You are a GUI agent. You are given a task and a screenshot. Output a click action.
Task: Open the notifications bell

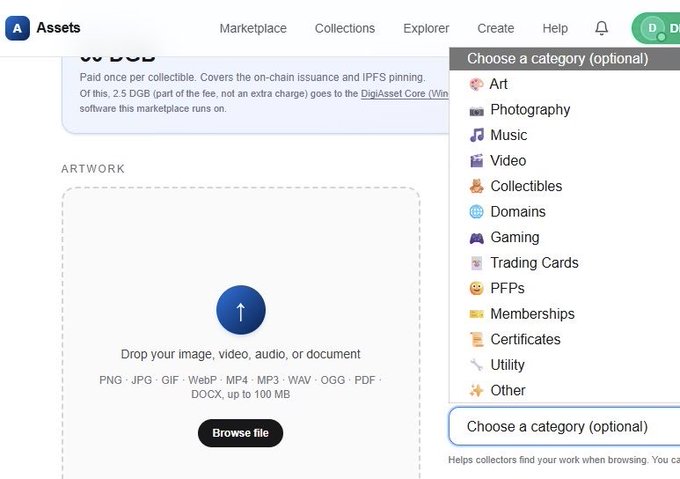pyautogui.click(x=601, y=28)
